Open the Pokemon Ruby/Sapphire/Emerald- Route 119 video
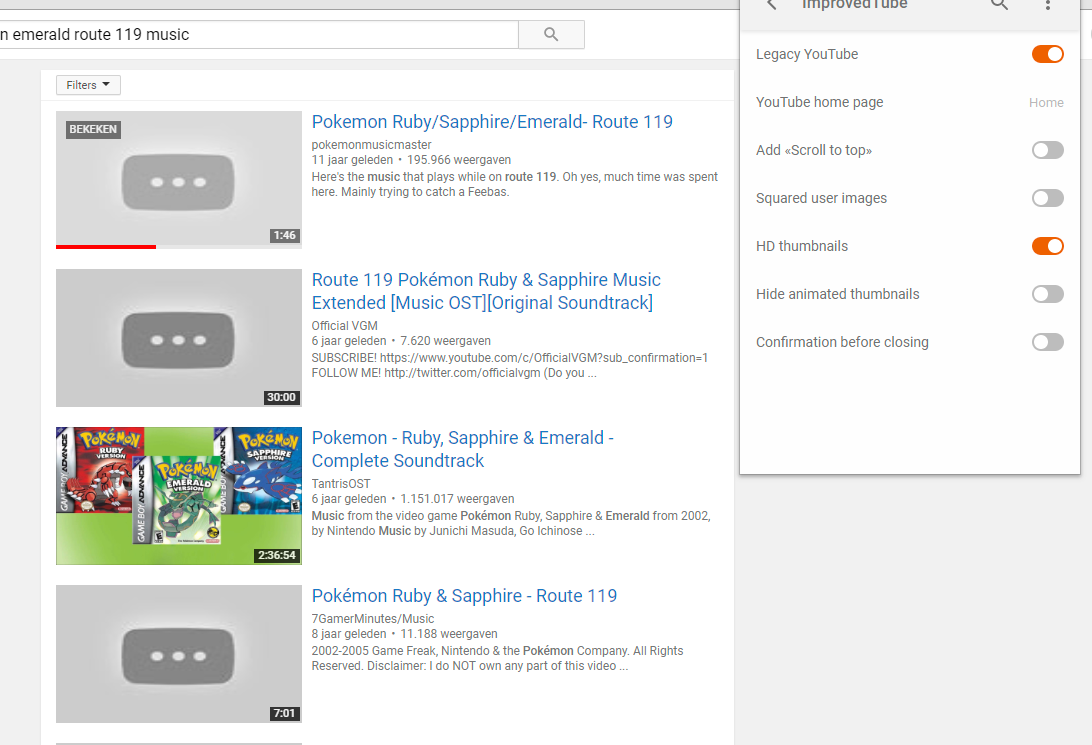This screenshot has width=1092, height=745. 492,121
